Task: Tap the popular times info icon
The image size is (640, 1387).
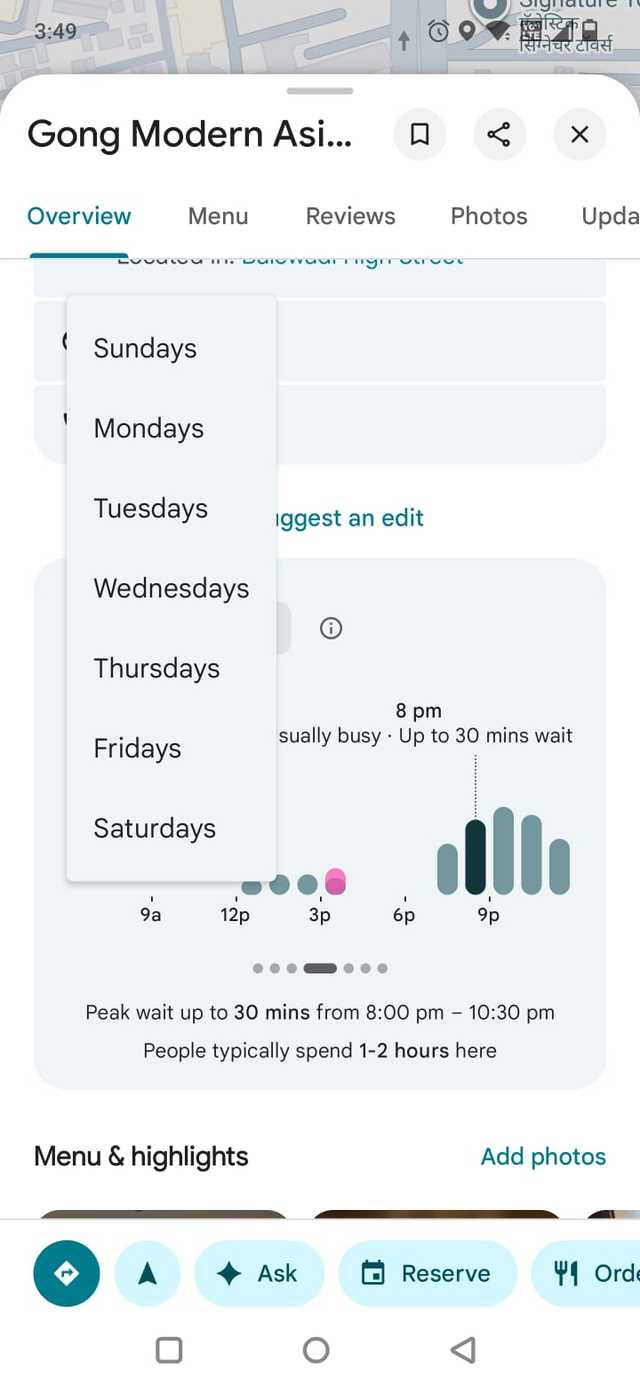Action: tap(331, 628)
